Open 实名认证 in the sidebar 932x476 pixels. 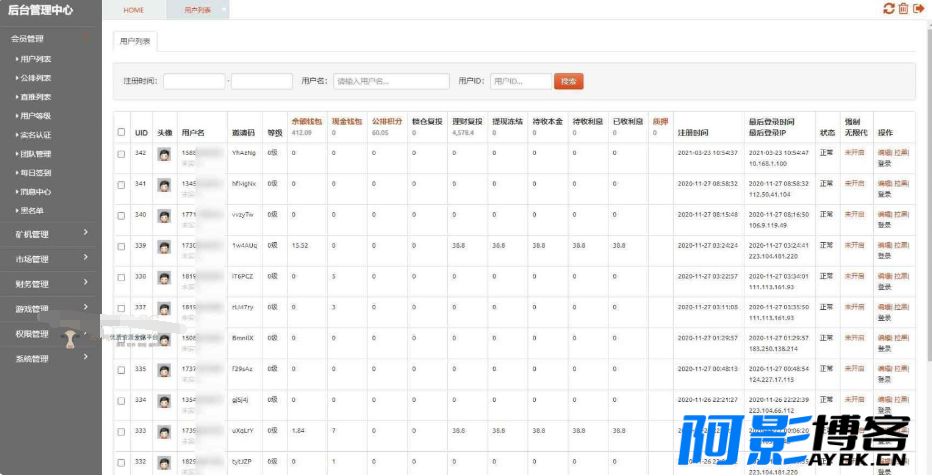pyautogui.click(x=35, y=135)
